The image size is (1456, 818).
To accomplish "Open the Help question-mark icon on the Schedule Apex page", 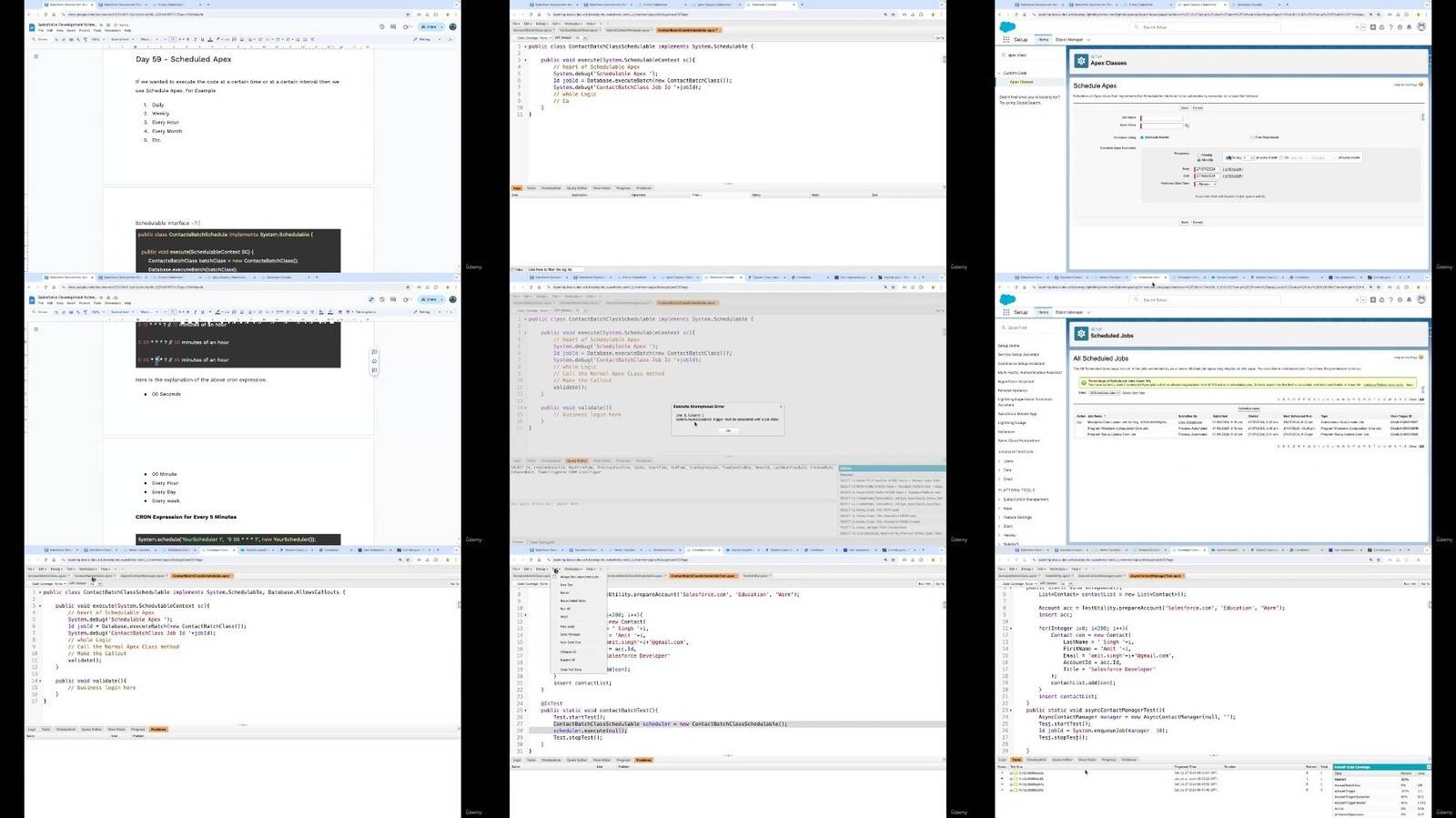I will point(1390,27).
